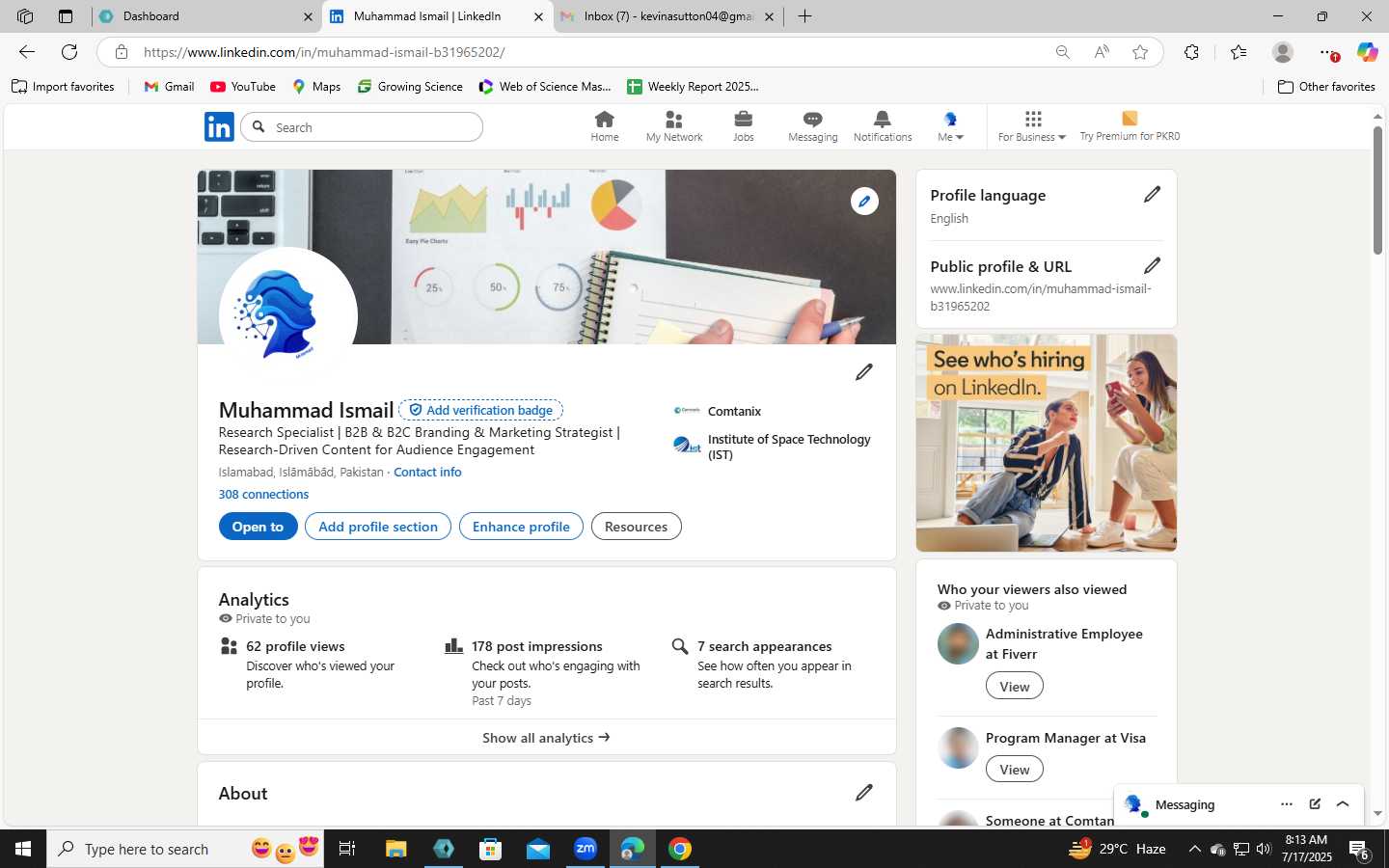Open YouTube favorites bookmark

click(x=243, y=87)
